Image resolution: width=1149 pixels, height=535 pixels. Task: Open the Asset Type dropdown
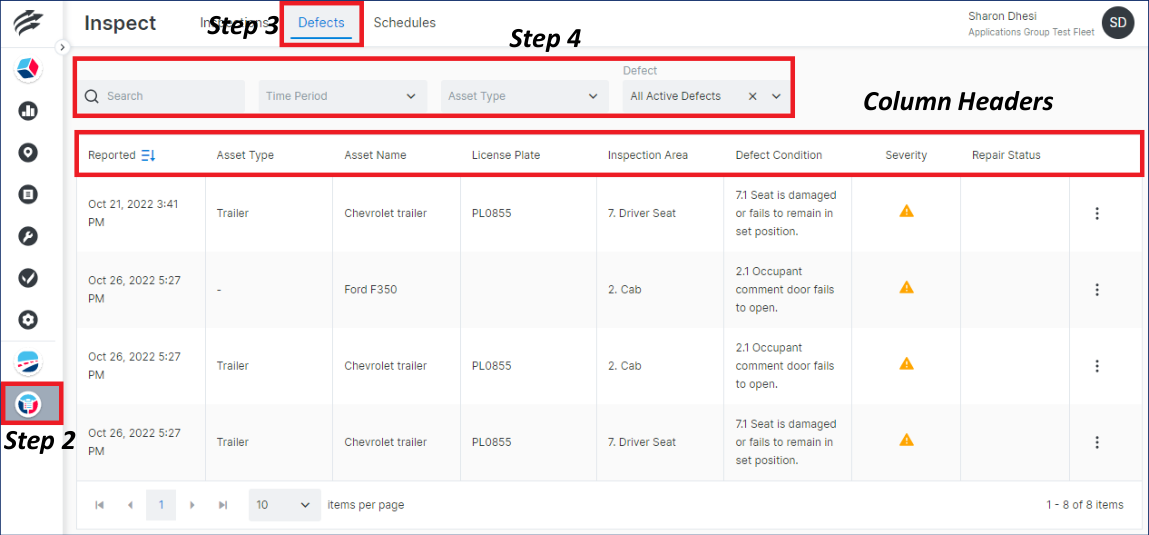(525, 96)
